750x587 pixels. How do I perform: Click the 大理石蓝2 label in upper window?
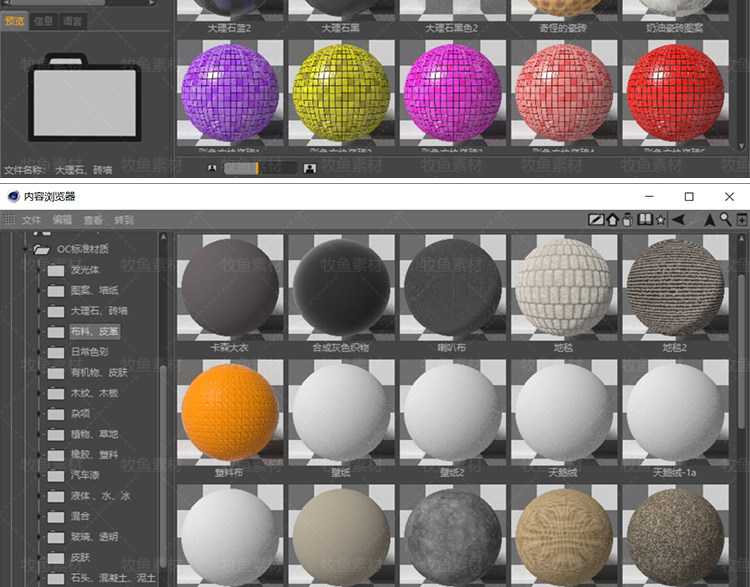coord(230,28)
